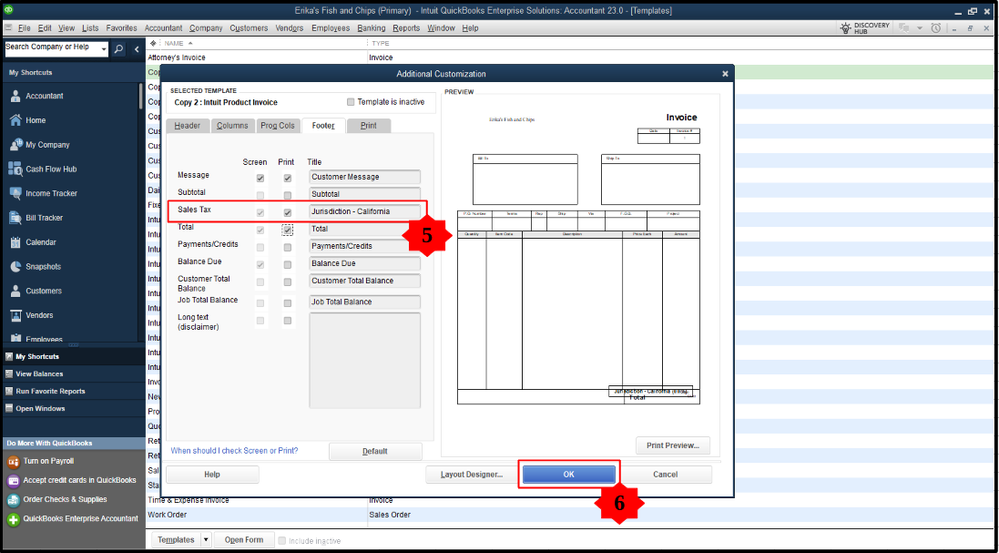This screenshot has width=999, height=553.
Task: Switch to the Print tab
Action: coord(368,126)
